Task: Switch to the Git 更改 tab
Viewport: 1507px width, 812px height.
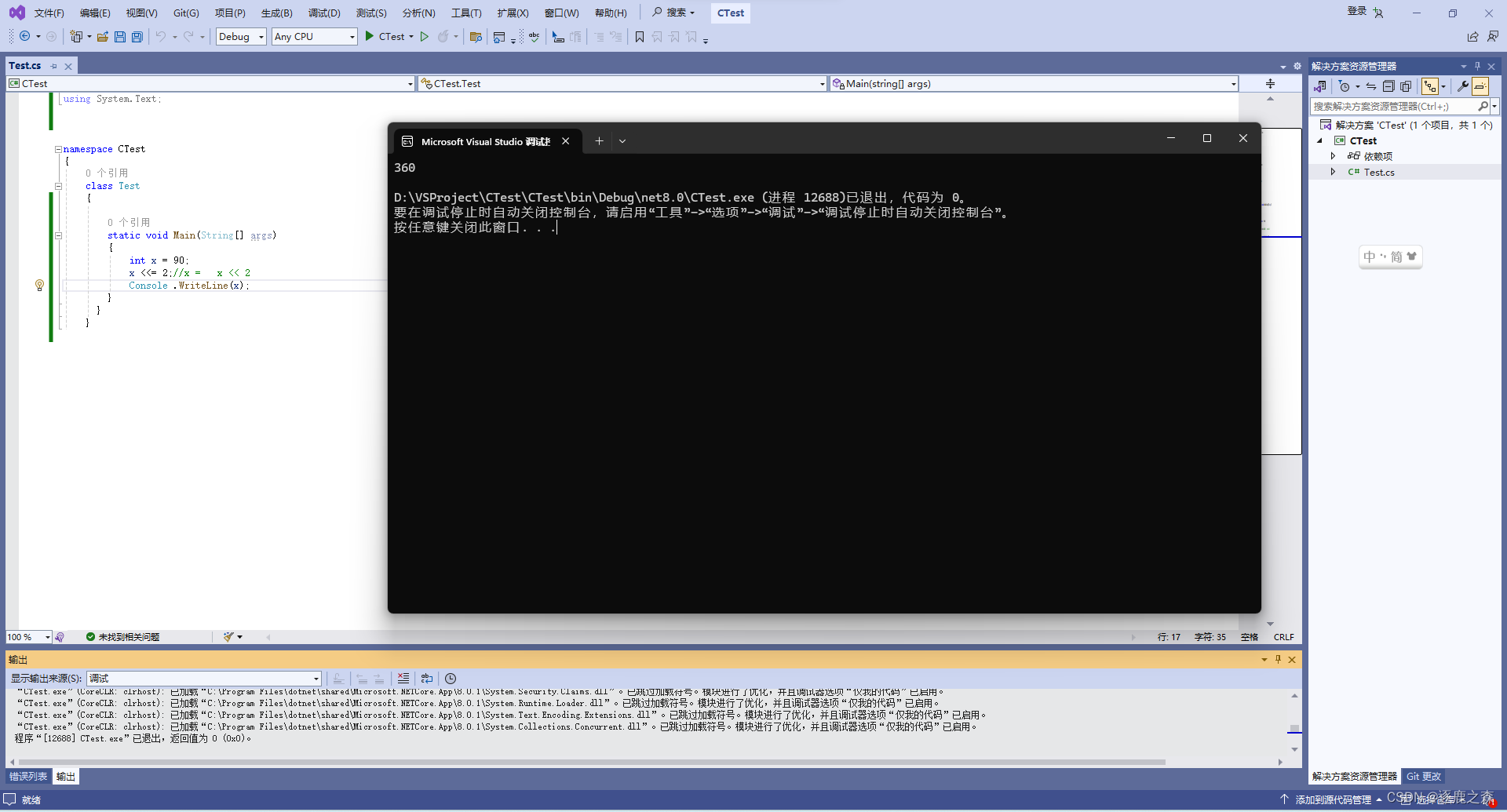Action: 1424,777
